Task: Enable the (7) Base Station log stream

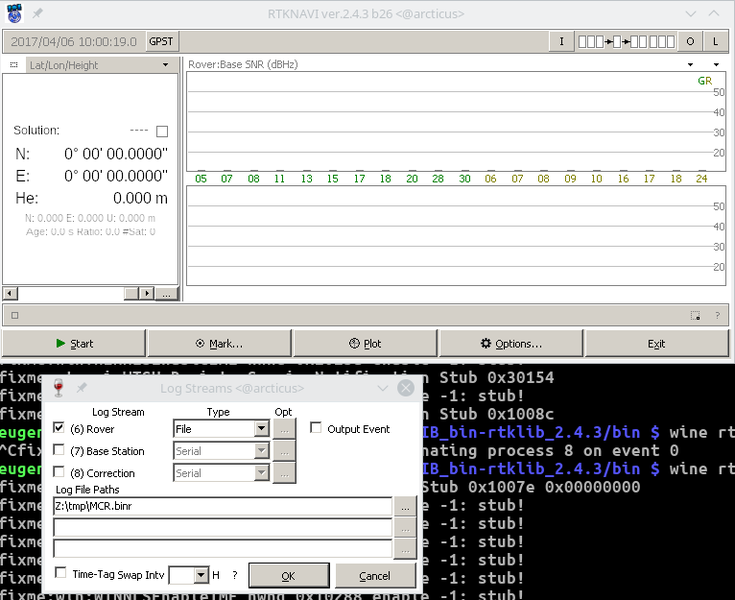Action: pyautogui.click(x=59, y=451)
